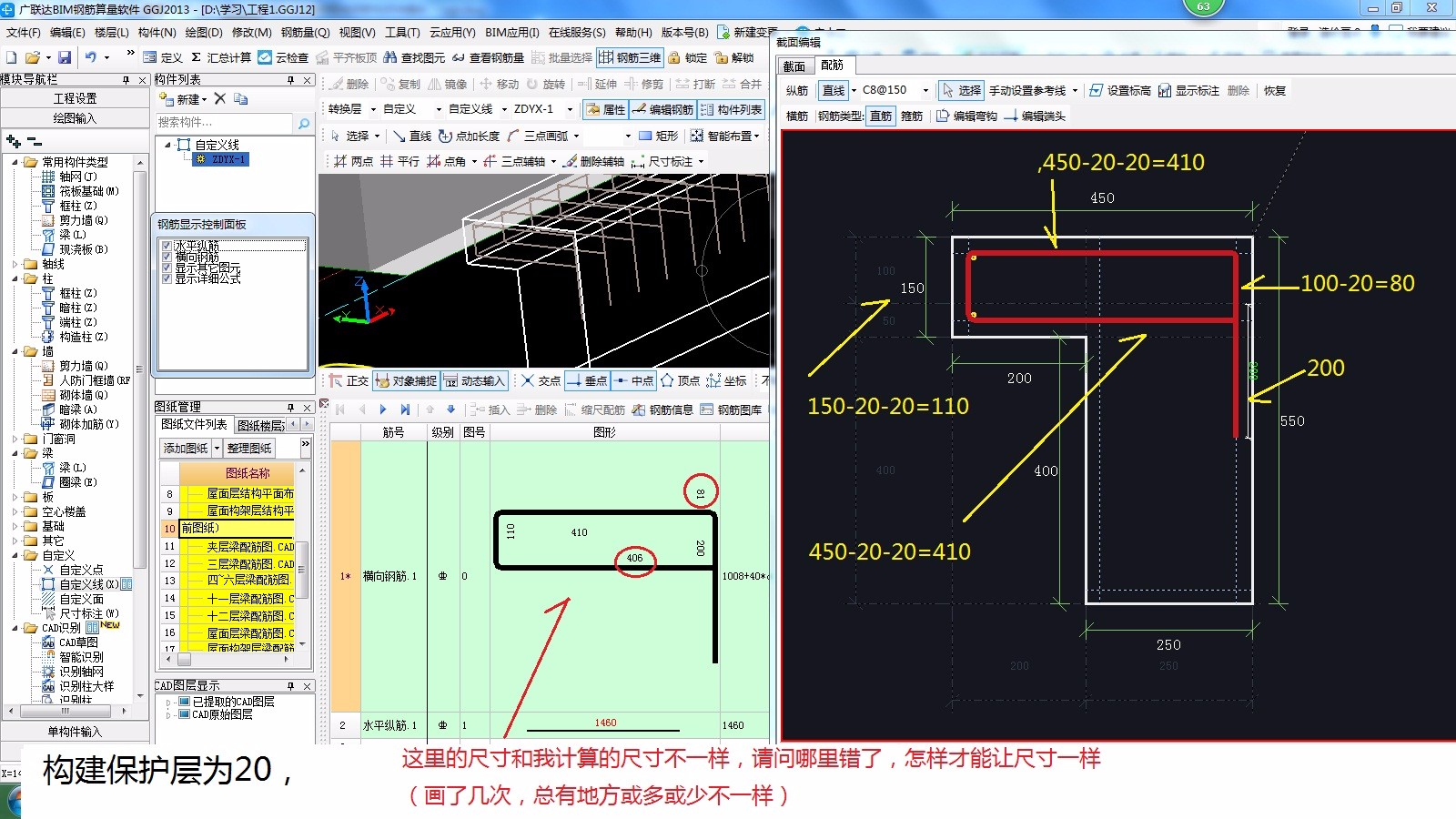Click the Undo arrow icon
This screenshot has width=1456, height=819.
tap(91, 57)
